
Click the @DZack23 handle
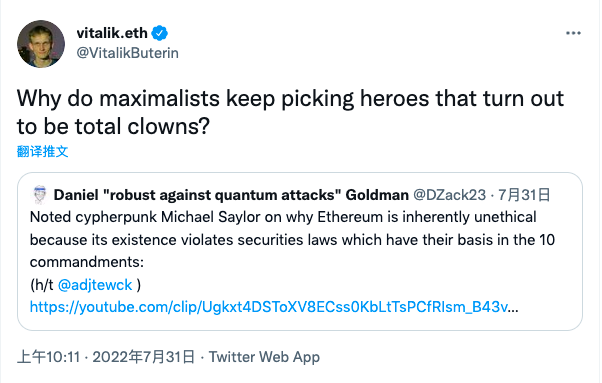(450, 195)
